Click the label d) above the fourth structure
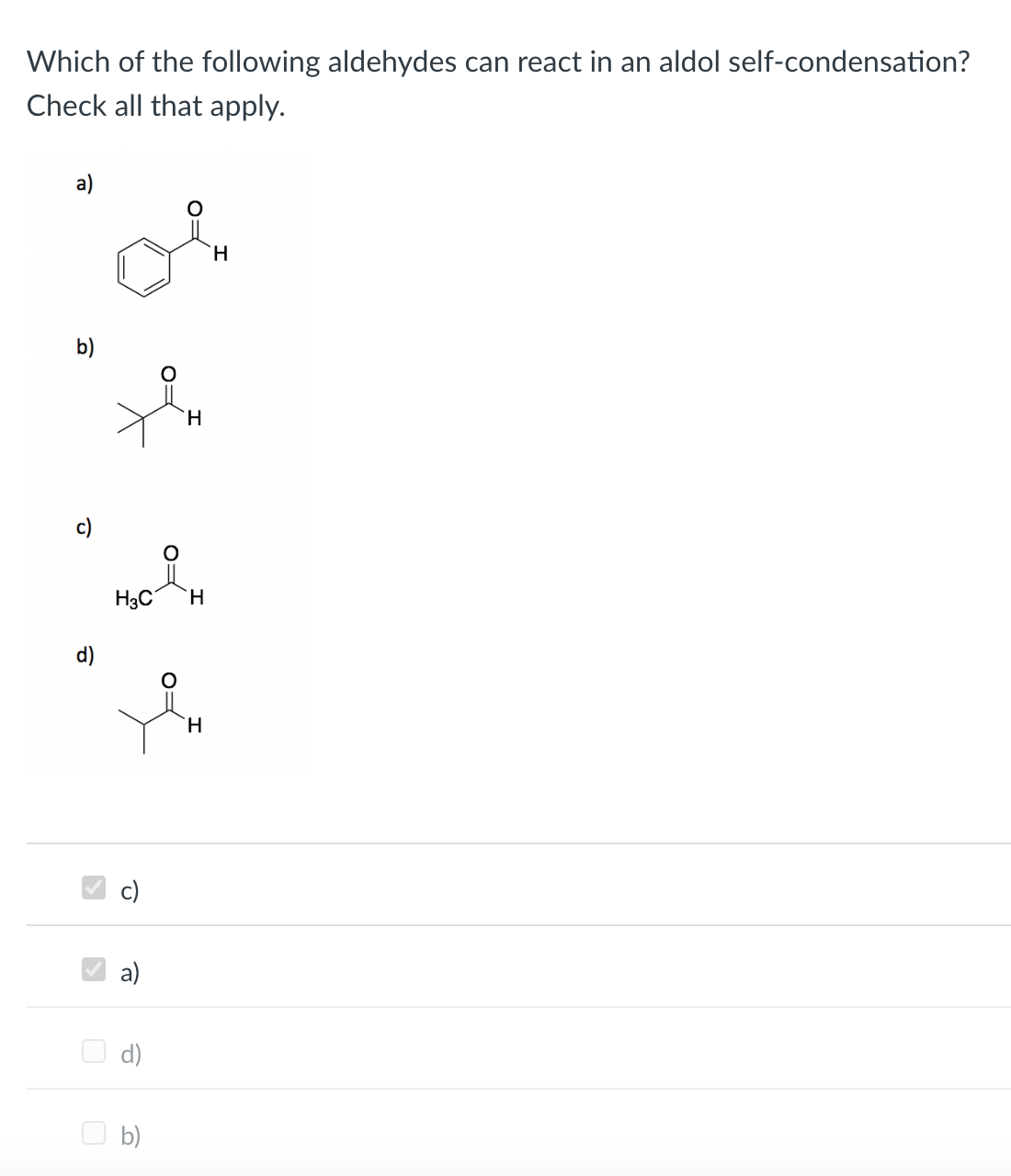Viewport: 1011px width, 1176px height. click(85, 654)
